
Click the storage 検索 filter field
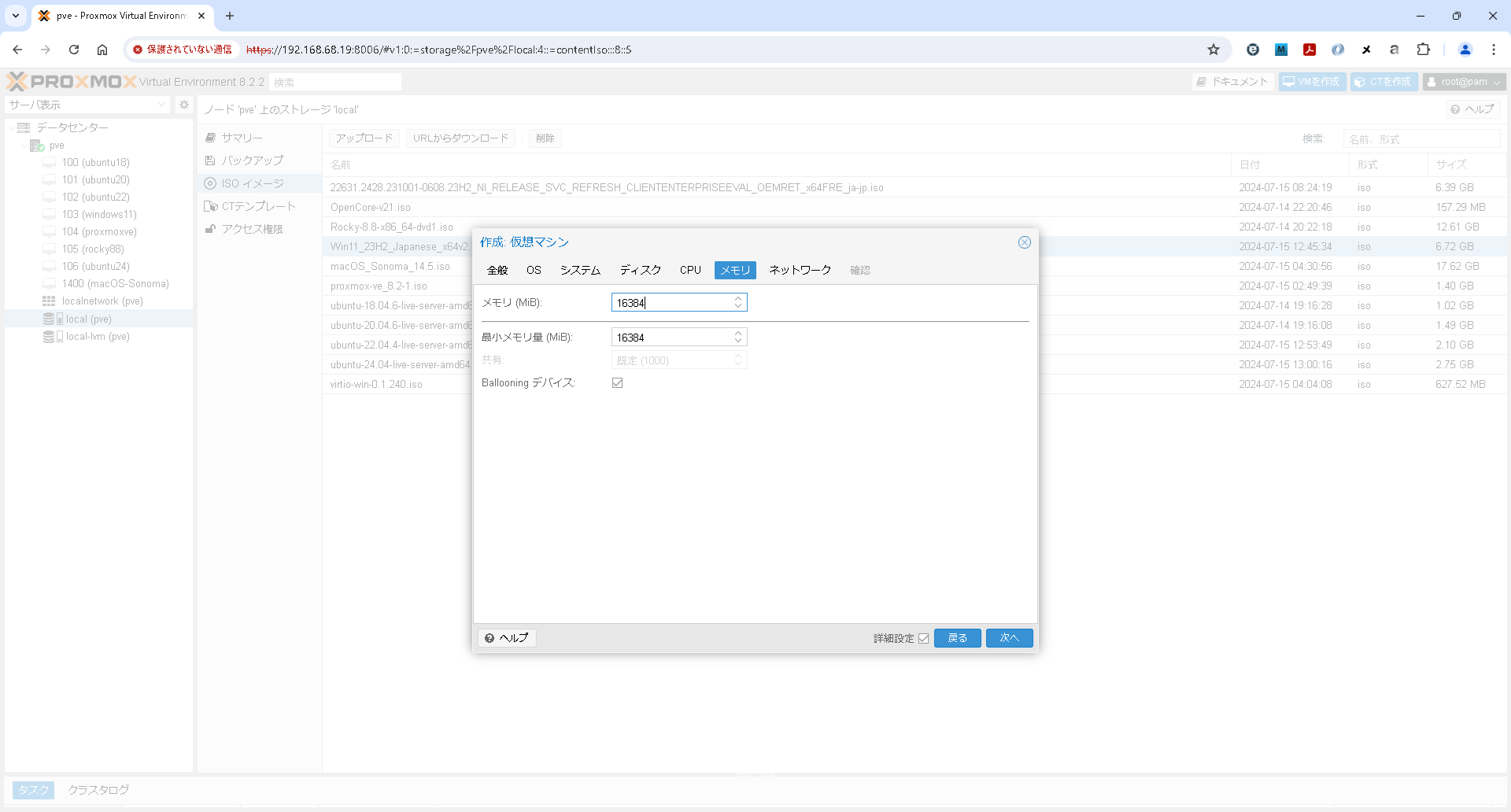(x=1421, y=139)
